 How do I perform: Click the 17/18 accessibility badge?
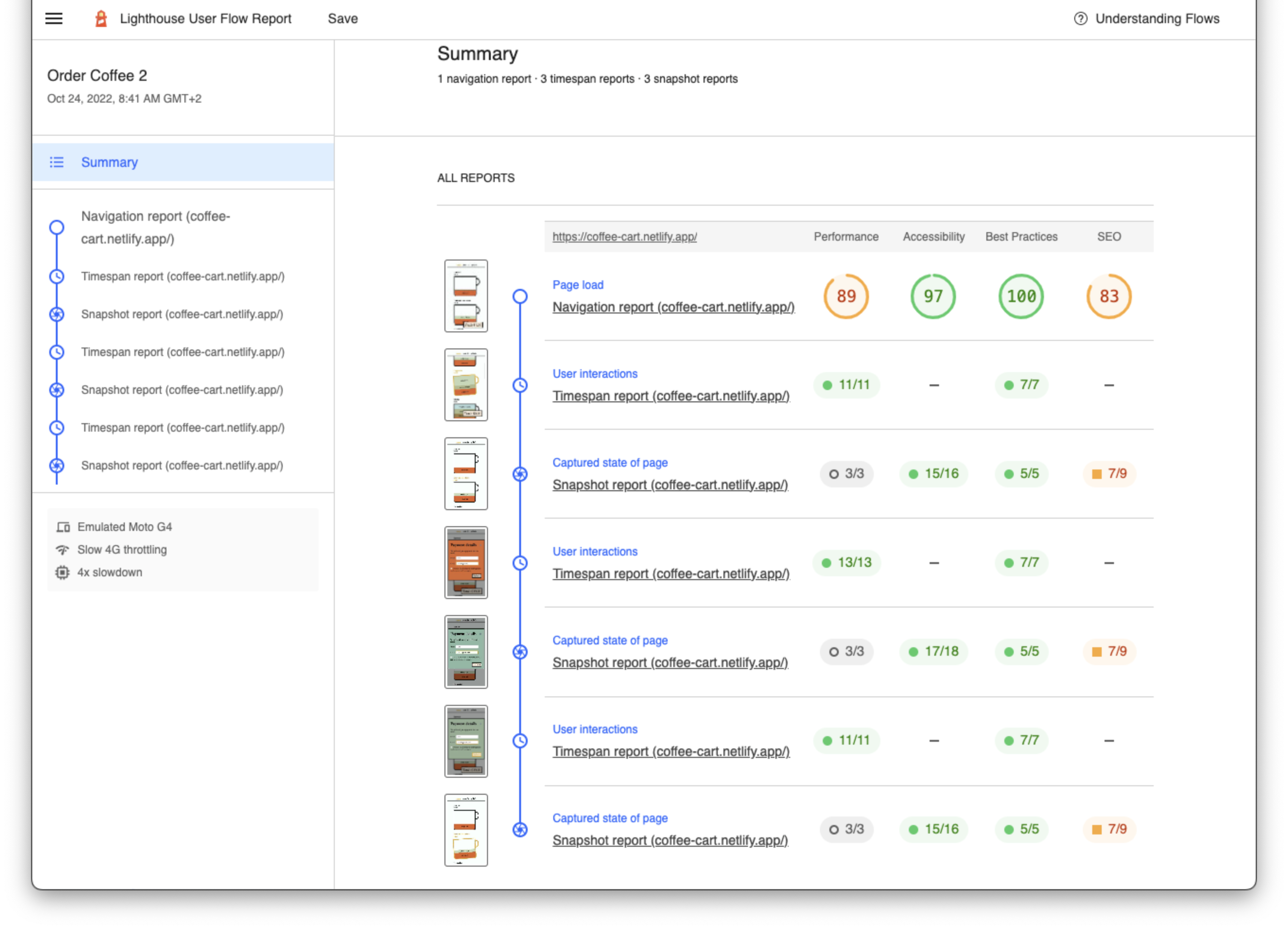[934, 652]
